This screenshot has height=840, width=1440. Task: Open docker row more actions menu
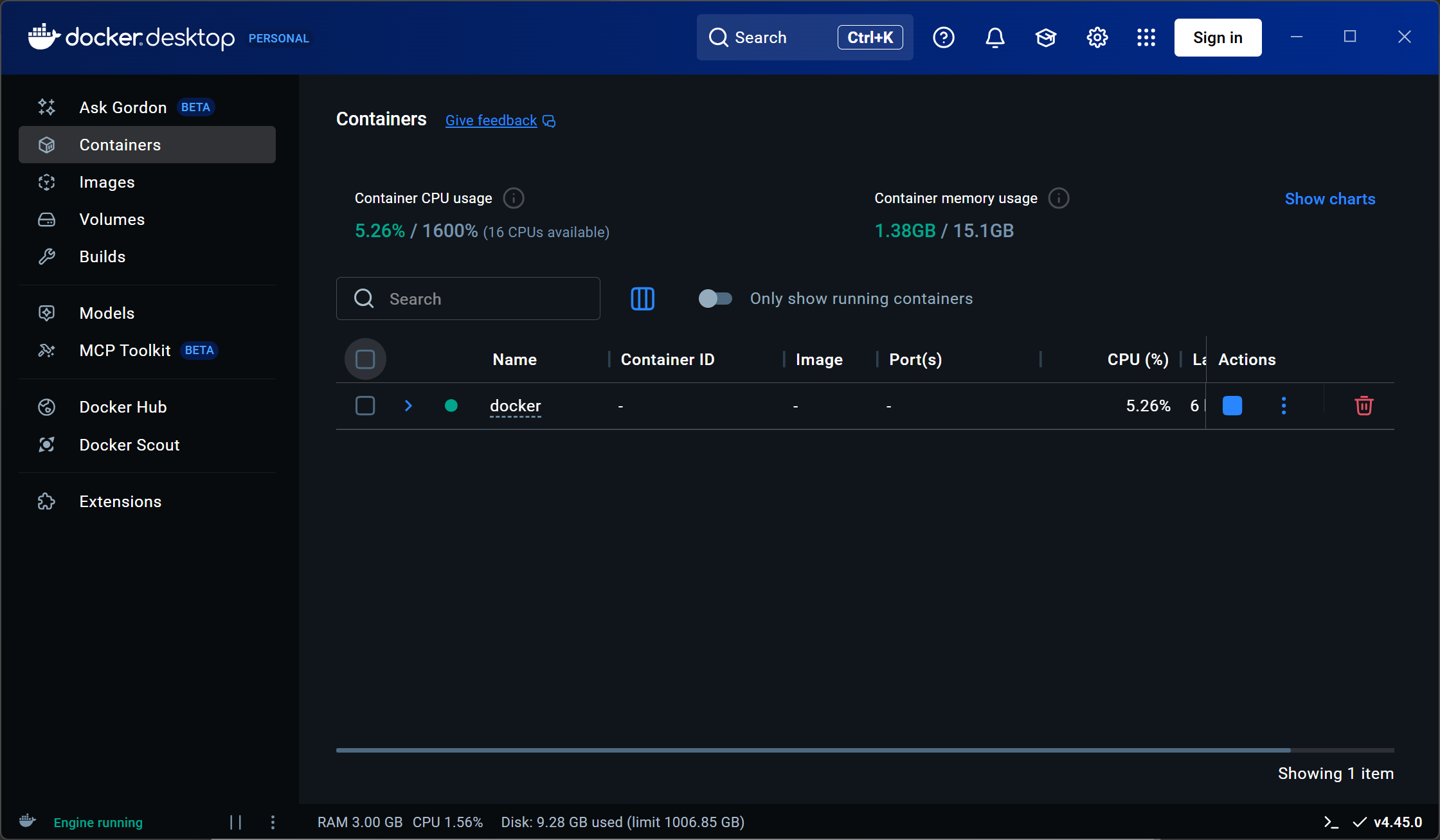pos(1283,406)
